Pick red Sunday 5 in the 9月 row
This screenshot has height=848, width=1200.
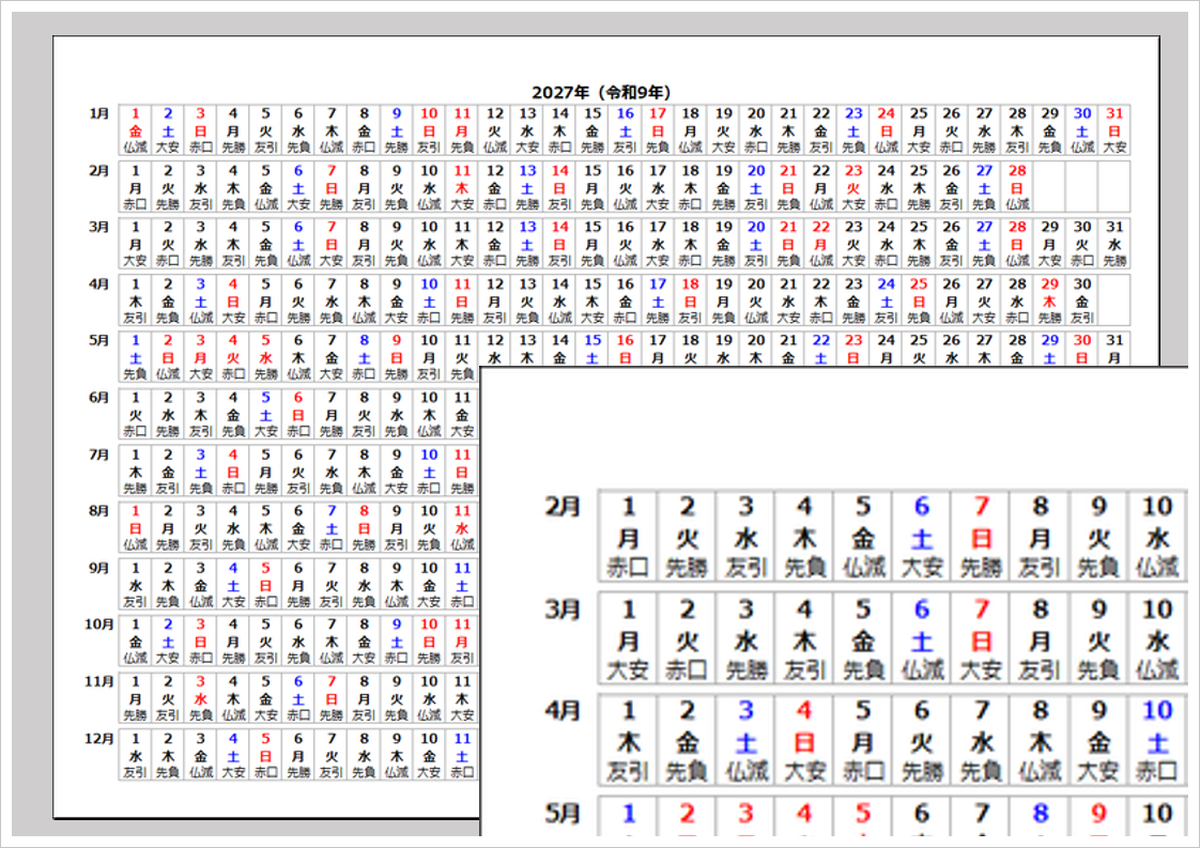click(x=266, y=583)
